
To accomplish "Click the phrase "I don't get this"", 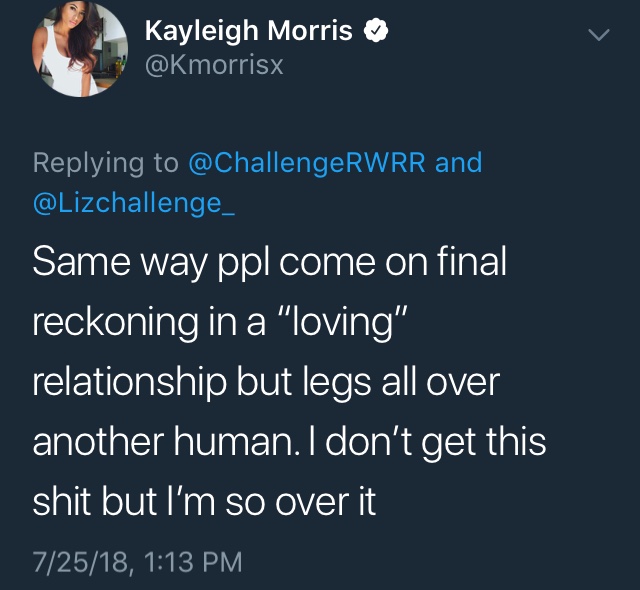I will (427, 443).
